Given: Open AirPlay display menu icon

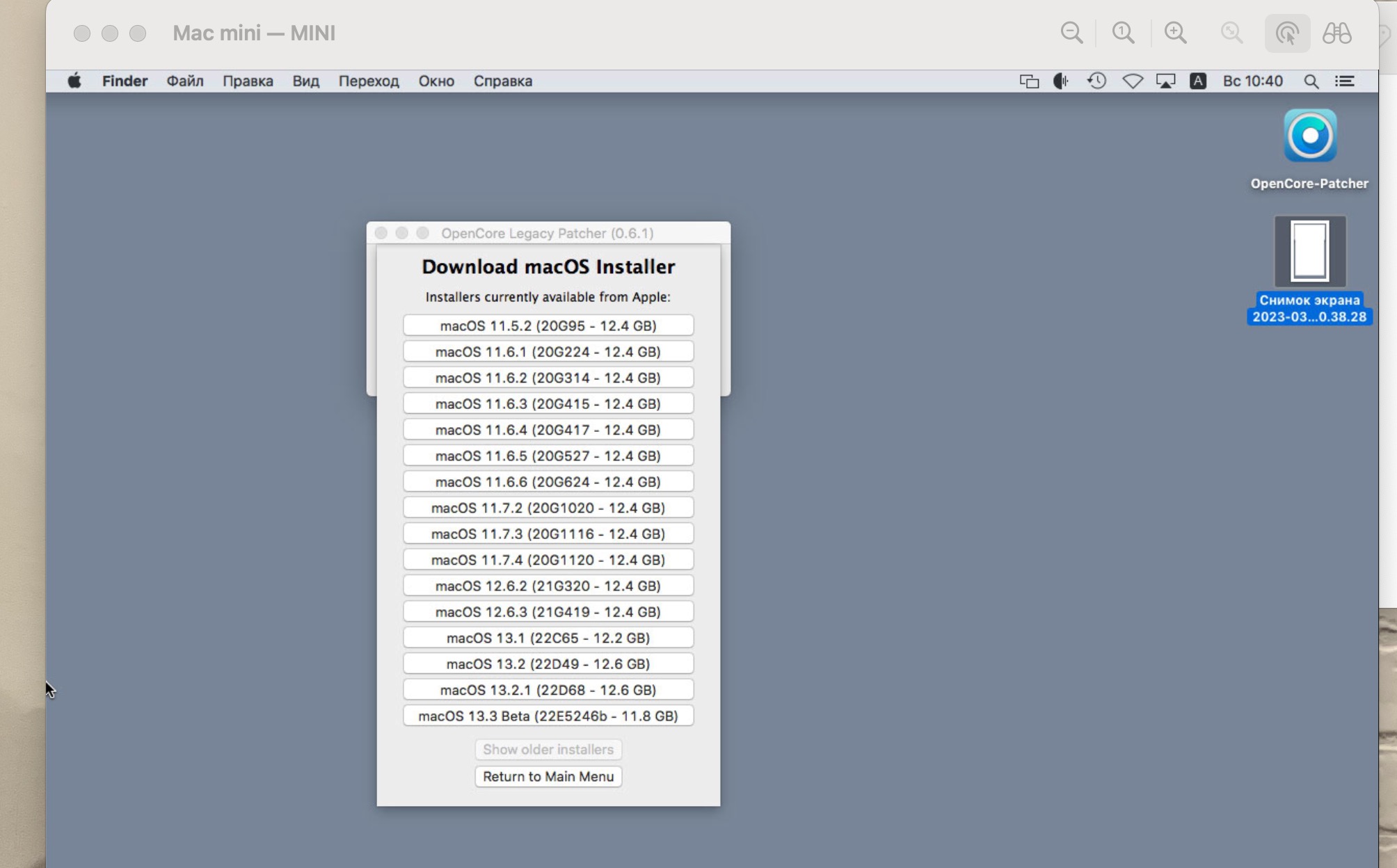Looking at the screenshot, I should click(x=1165, y=81).
